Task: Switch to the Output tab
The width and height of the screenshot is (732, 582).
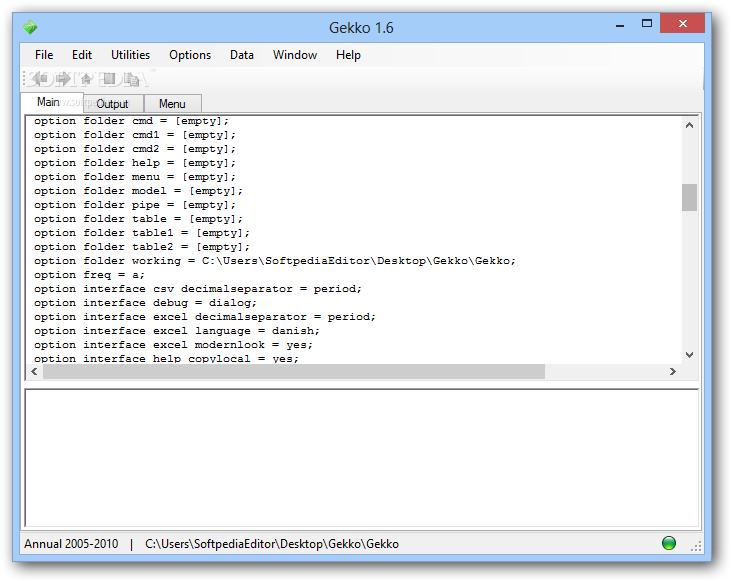Action: (x=112, y=104)
